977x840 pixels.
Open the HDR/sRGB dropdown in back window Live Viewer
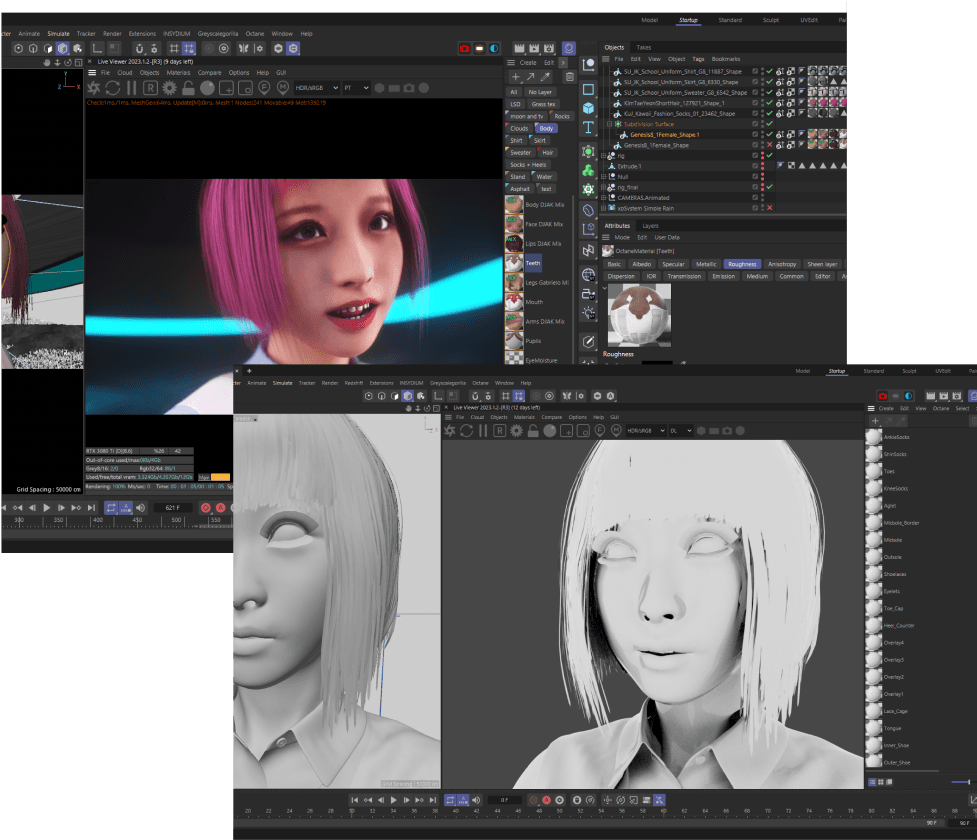[x=317, y=88]
